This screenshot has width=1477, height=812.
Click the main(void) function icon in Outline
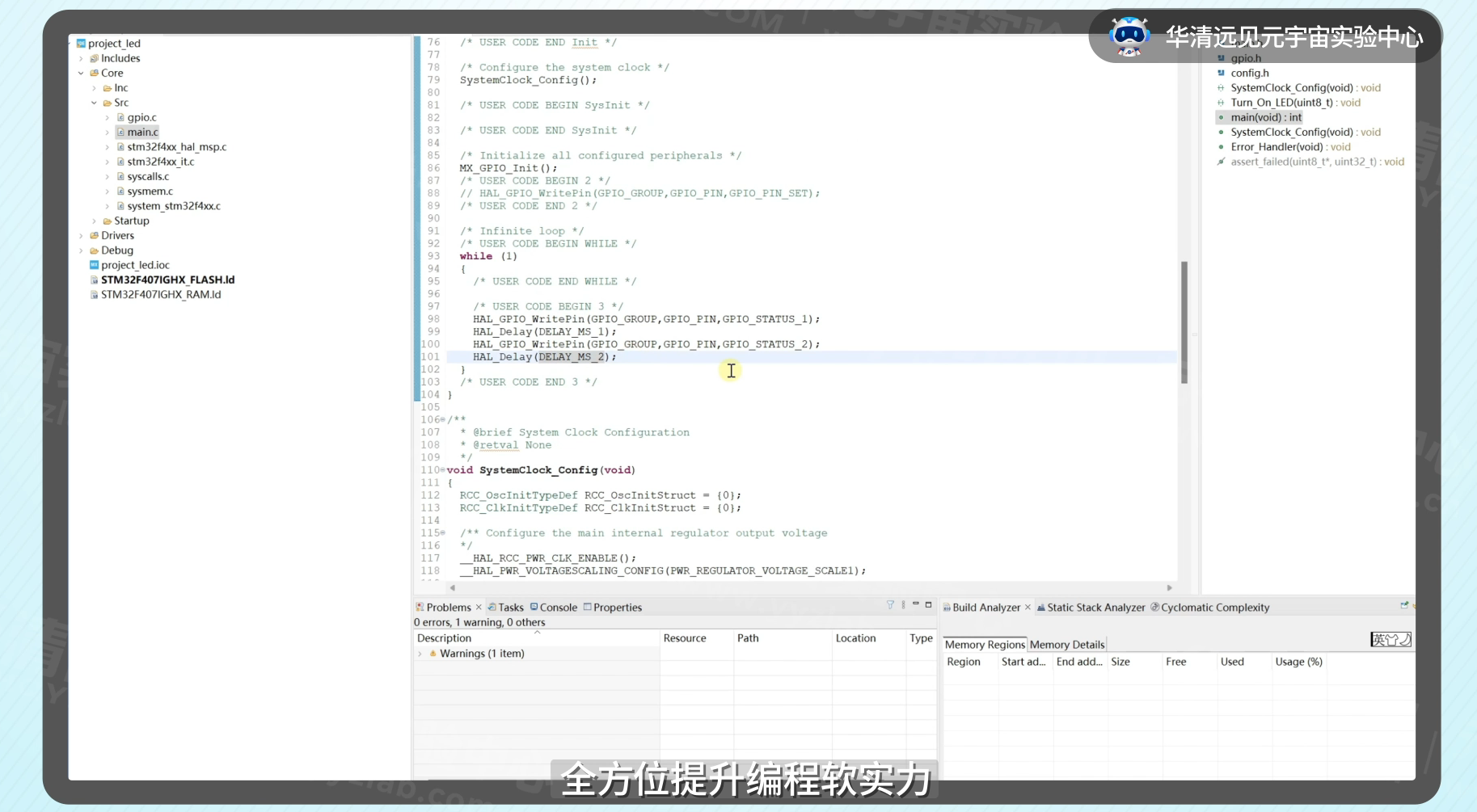point(1221,117)
